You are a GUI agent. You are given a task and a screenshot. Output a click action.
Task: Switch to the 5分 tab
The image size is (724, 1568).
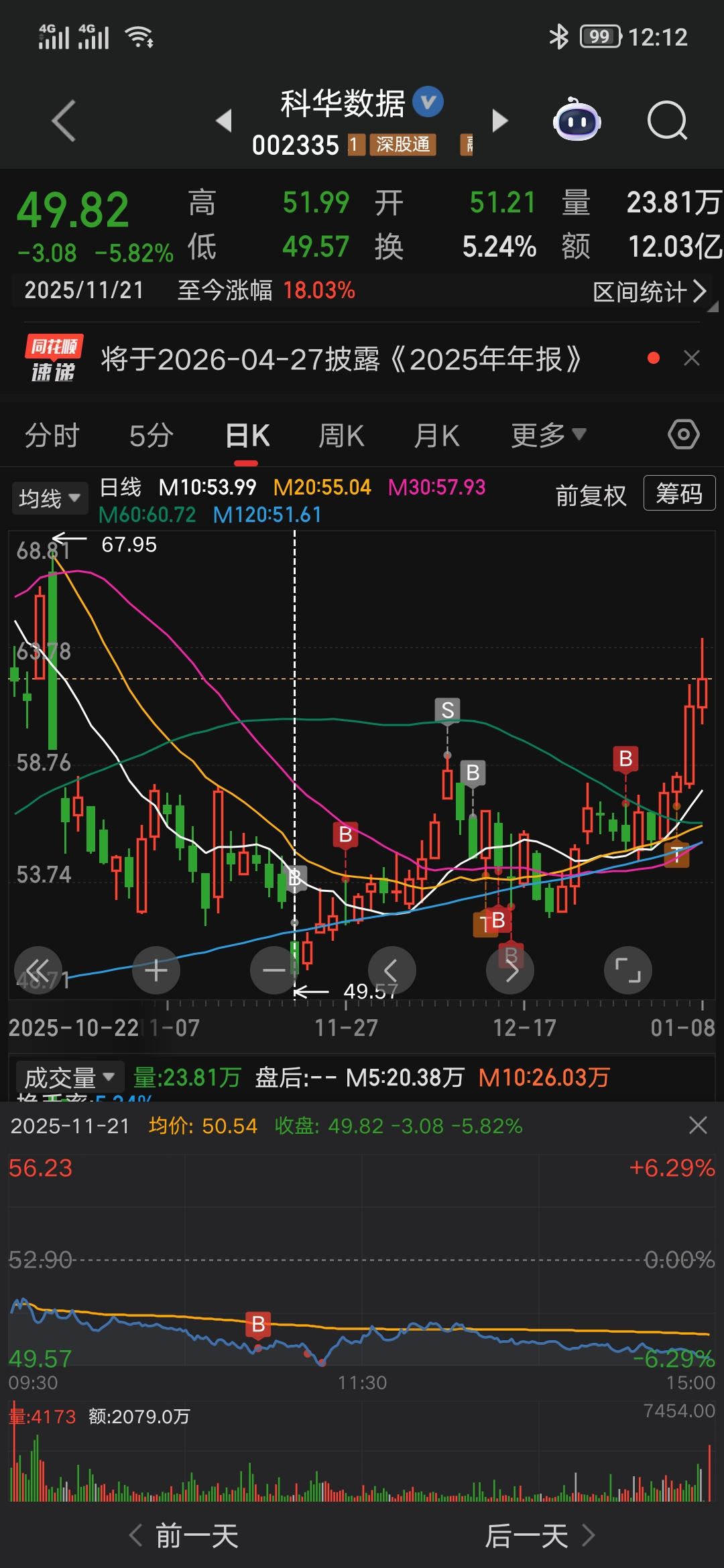click(152, 436)
